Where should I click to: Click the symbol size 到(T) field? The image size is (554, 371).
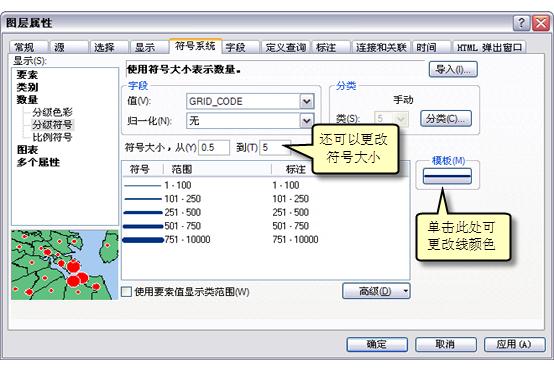click(x=275, y=147)
